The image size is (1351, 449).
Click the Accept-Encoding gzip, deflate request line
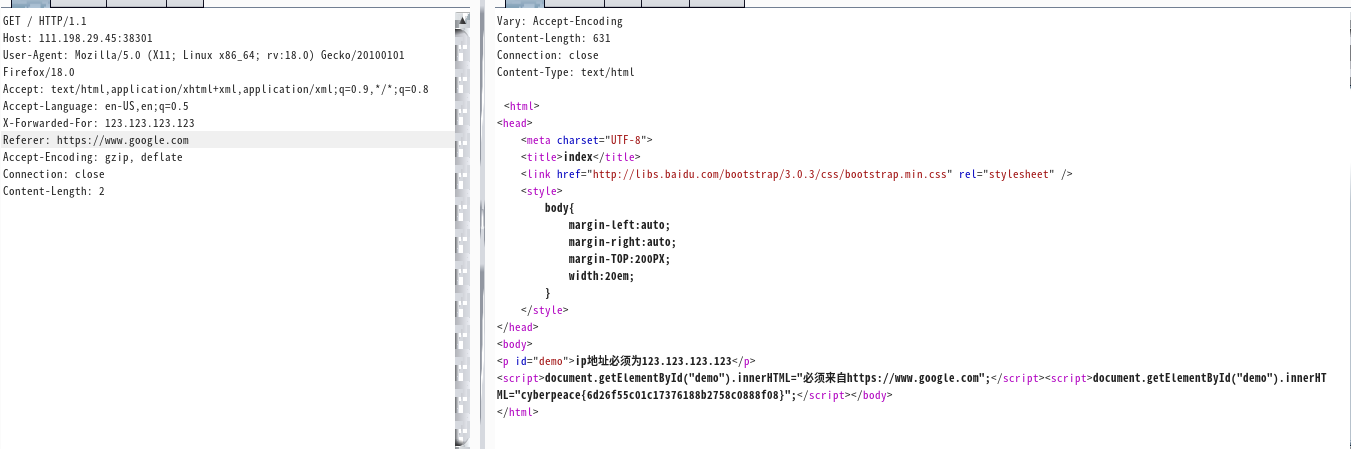[x=92, y=157]
